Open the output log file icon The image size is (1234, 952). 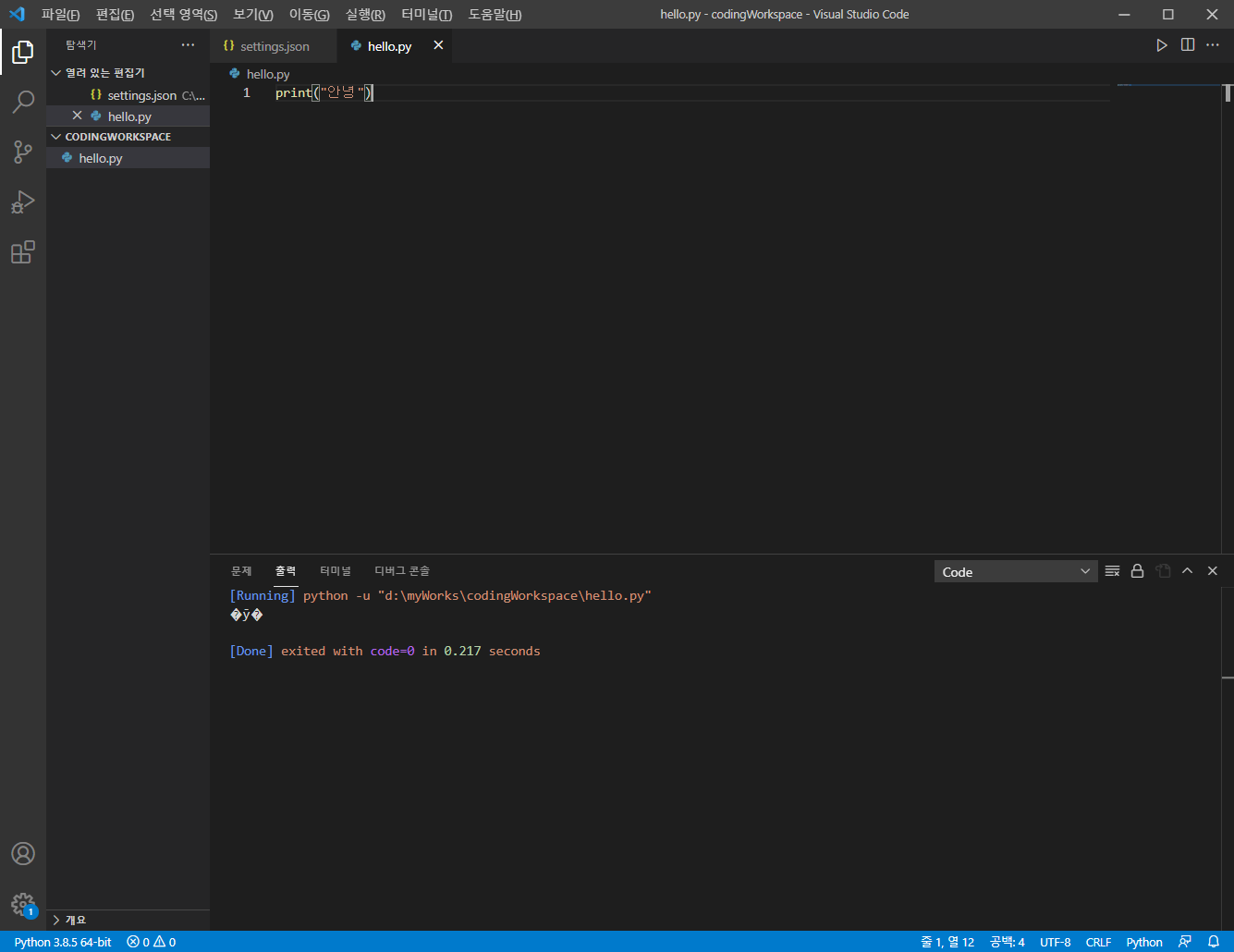point(1163,571)
